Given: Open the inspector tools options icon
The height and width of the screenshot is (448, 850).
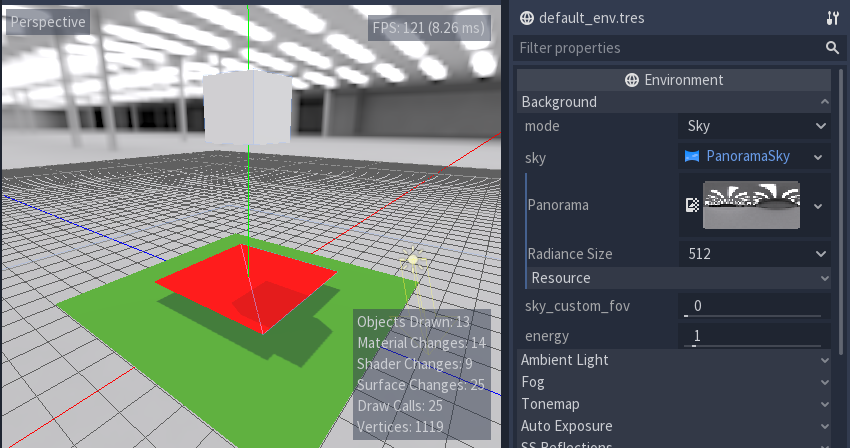Looking at the screenshot, I should pos(833,18).
